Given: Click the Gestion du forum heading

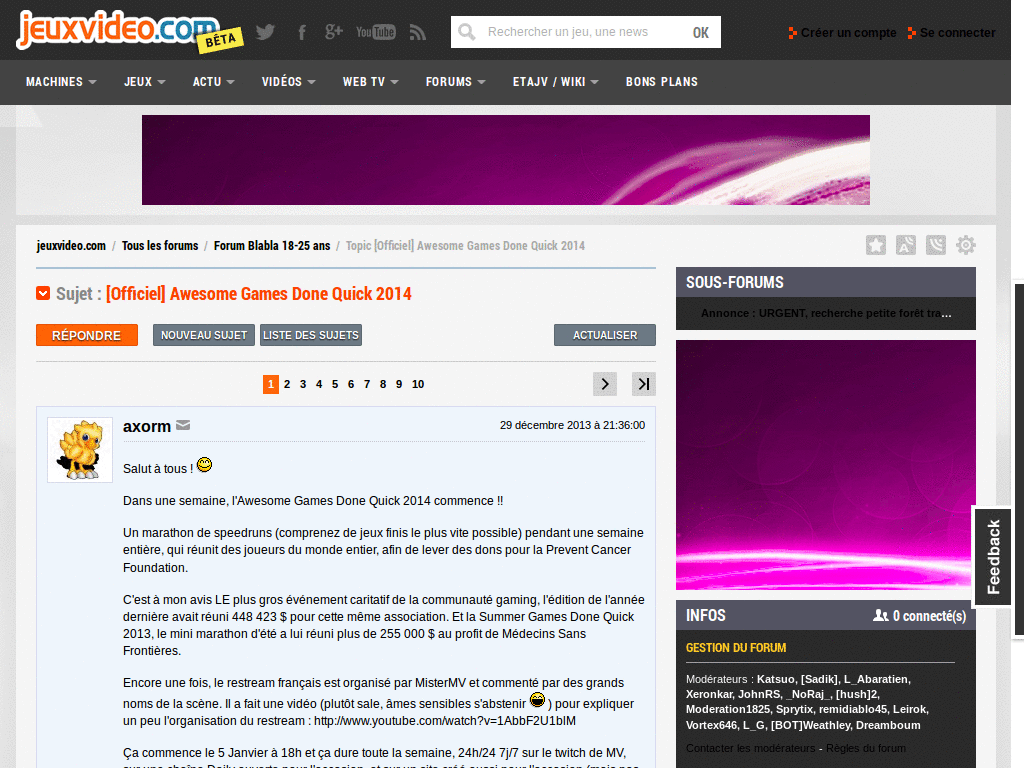Looking at the screenshot, I should click(735, 648).
